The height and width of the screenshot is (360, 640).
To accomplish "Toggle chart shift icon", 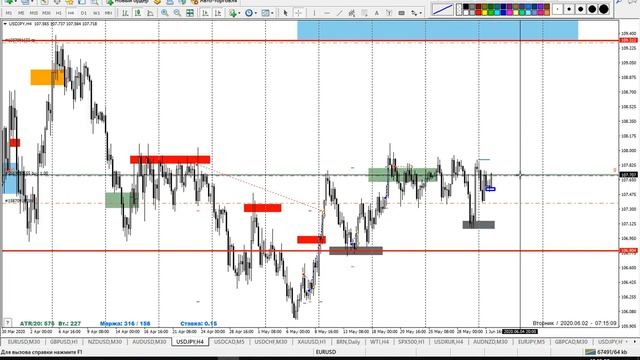I will coord(218,13).
